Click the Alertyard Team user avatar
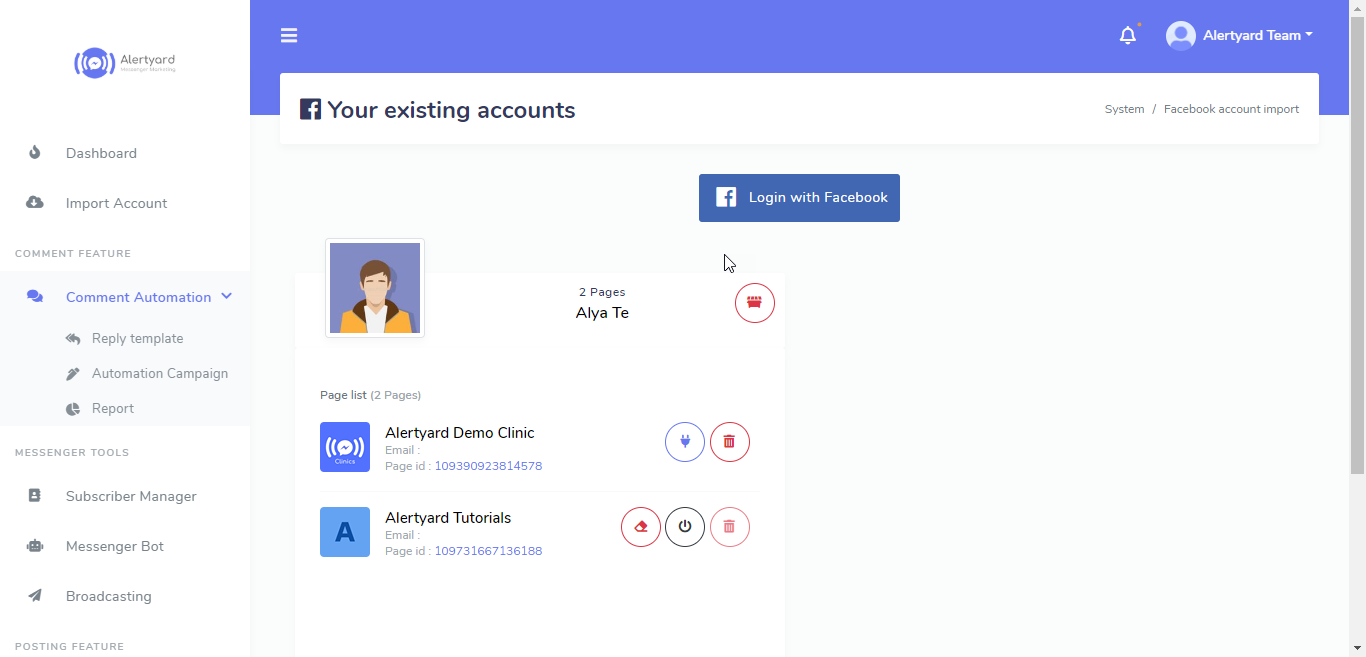Image resolution: width=1366 pixels, height=657 pixels. [x=1181, y=36]
